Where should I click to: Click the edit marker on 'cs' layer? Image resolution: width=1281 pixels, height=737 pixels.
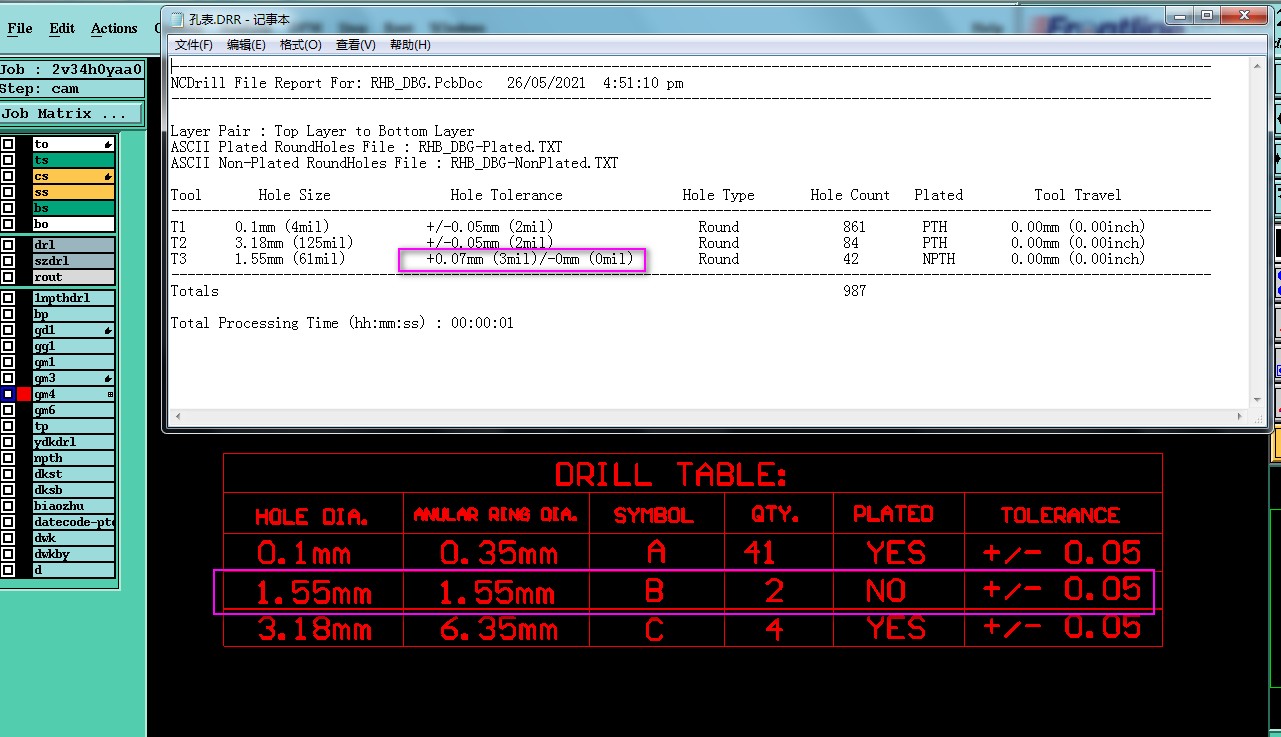click(108, 177)
